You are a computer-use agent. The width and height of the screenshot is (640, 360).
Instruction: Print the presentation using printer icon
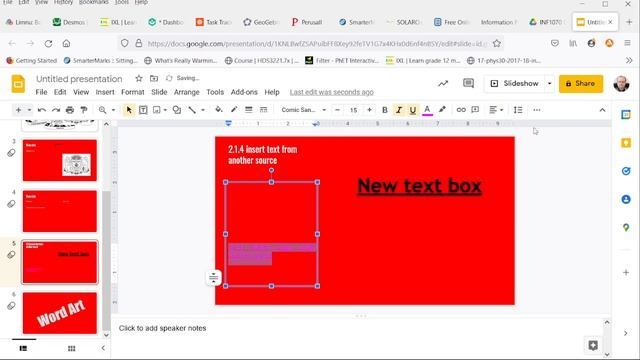click(x=70, y=110)
